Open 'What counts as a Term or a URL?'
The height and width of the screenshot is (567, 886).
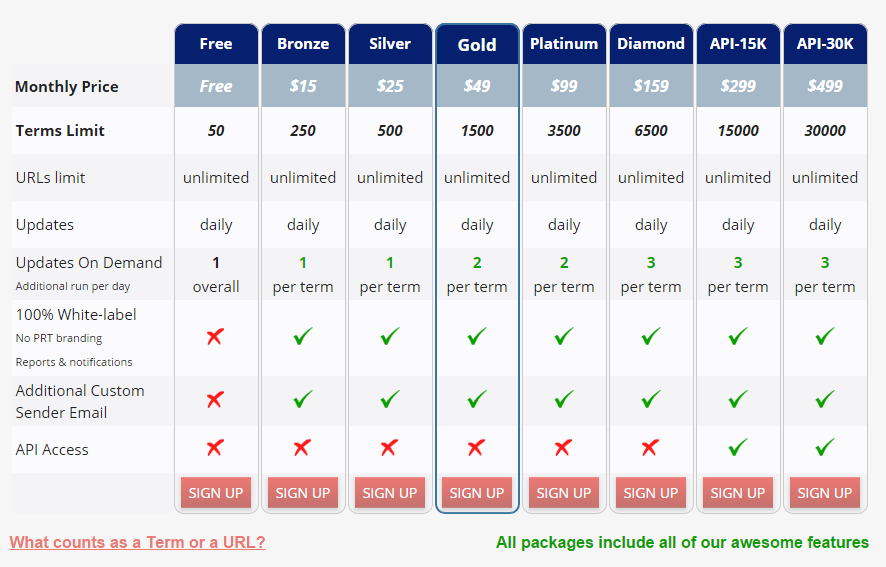[x=137, y=542]
